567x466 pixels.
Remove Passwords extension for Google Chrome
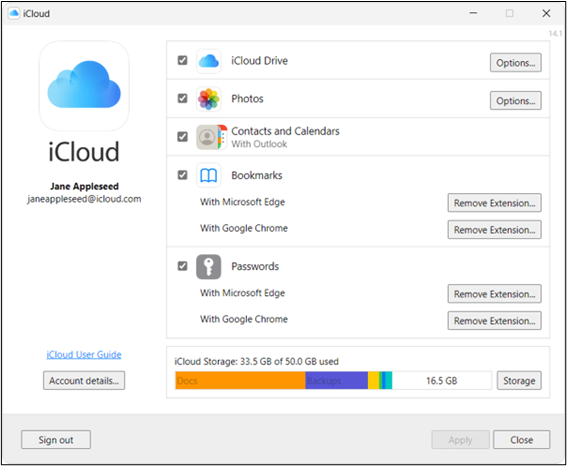pos(494,321)
